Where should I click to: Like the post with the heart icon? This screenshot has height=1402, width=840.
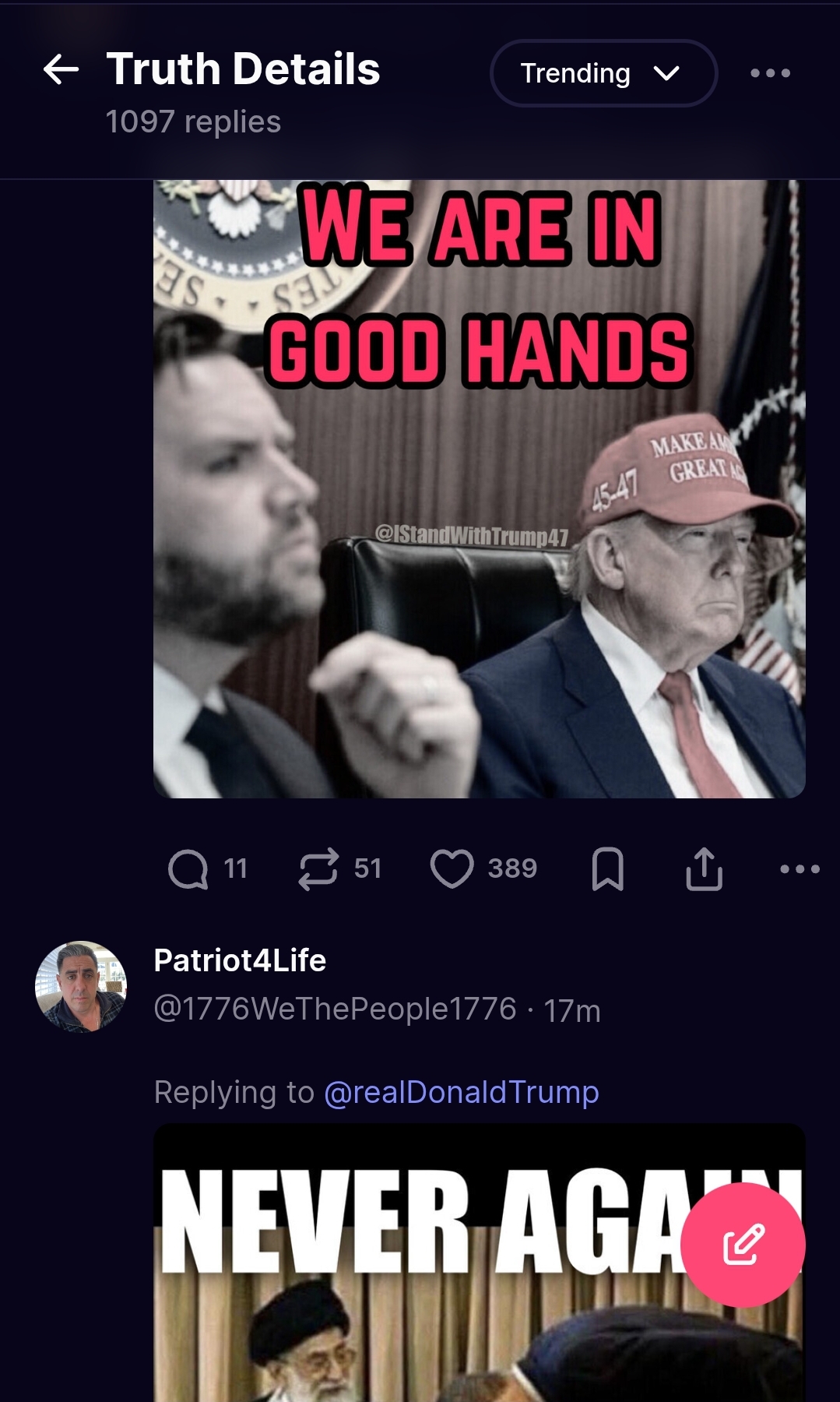pyautogui.click(x=452, y=868)
